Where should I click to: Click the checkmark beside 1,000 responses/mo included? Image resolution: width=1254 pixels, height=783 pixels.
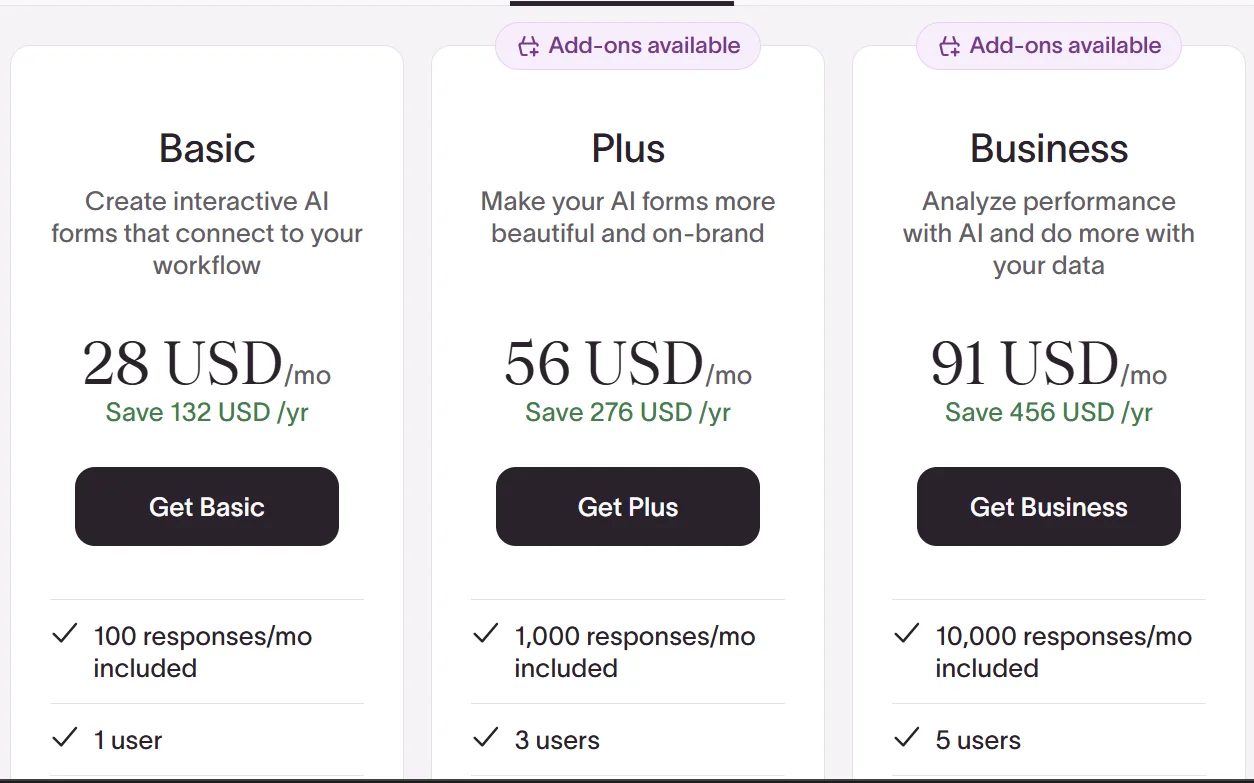click(x=486, y=634)
